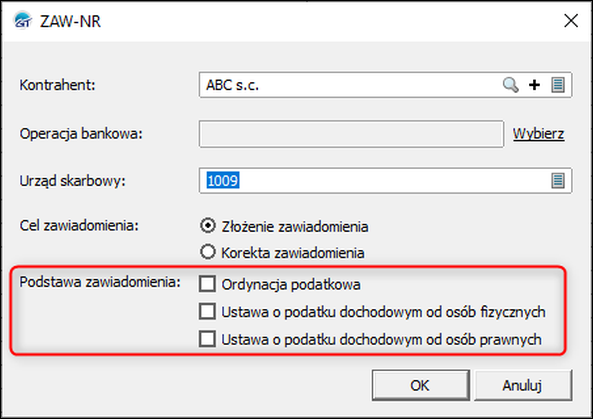This screenshot has height=419, width=593.
Task: Click into the Kontrahent field showing ABC s.c.
Action: (350, 85)
